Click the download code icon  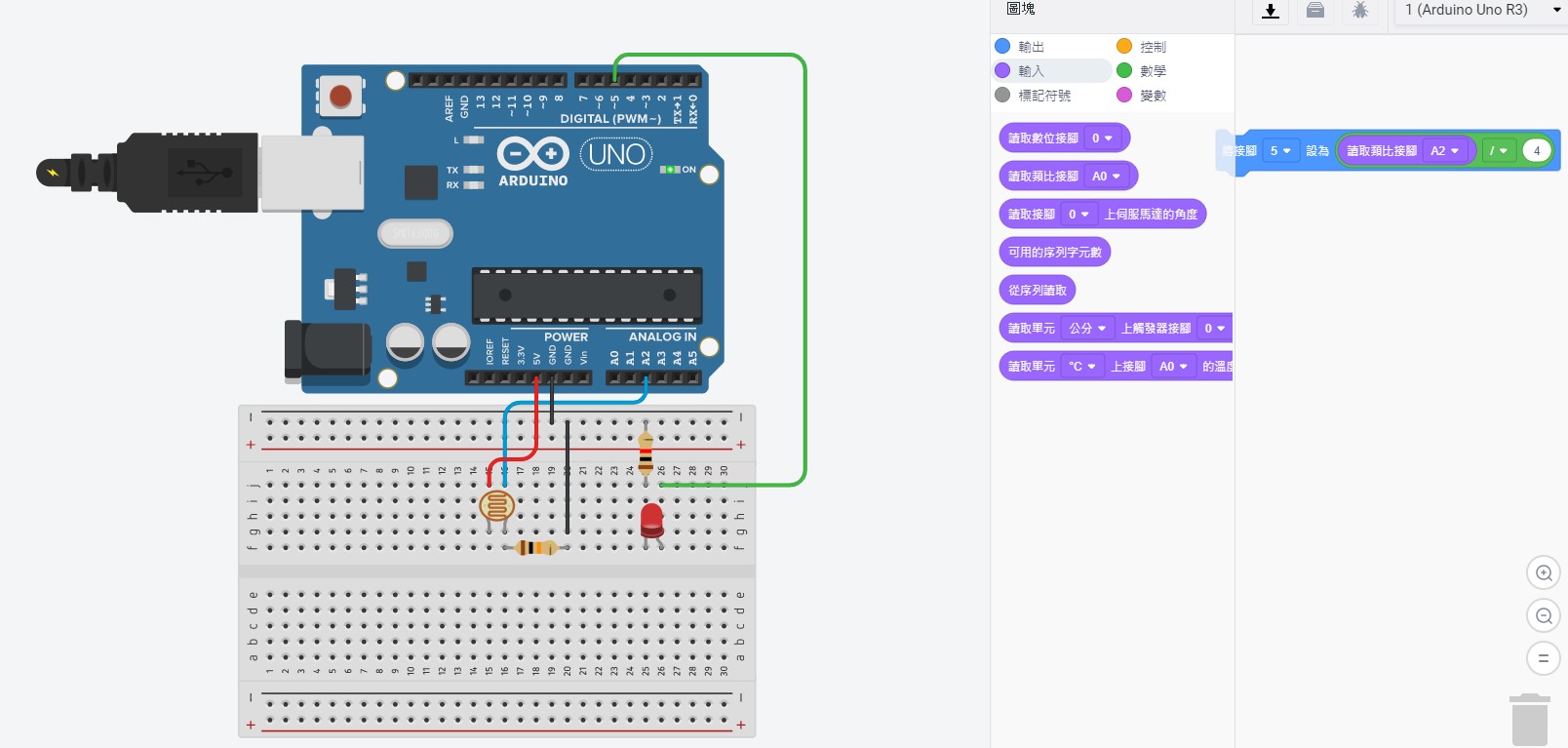click(x=1270, y=11)
